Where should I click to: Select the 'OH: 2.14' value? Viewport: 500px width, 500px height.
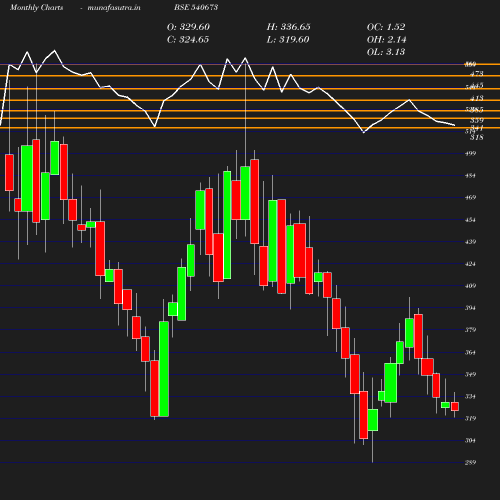(x=387, y=39)
